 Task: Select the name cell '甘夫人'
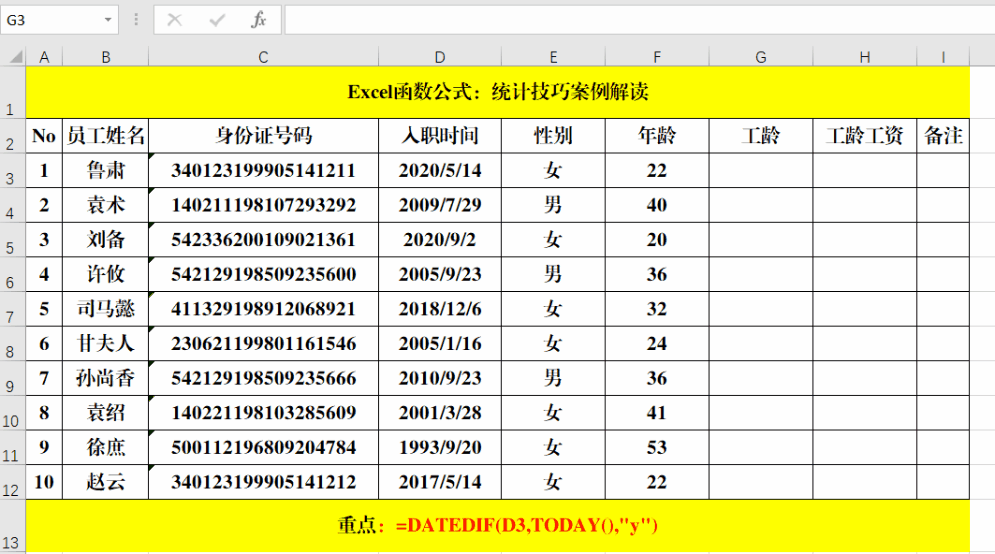(x=105, y=343)
